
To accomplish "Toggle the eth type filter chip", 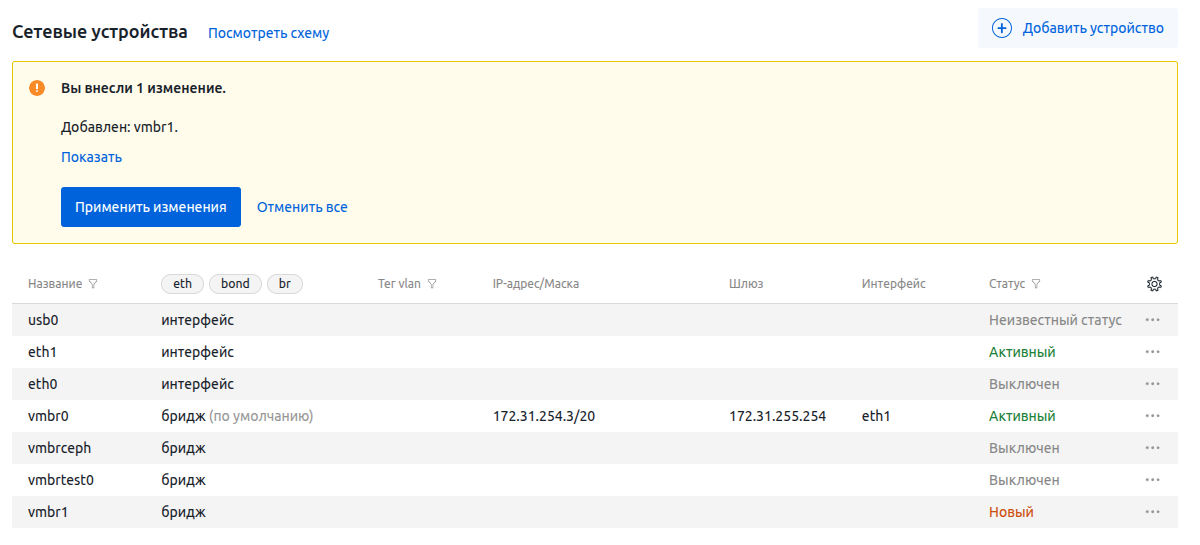I will click(182, 284).
